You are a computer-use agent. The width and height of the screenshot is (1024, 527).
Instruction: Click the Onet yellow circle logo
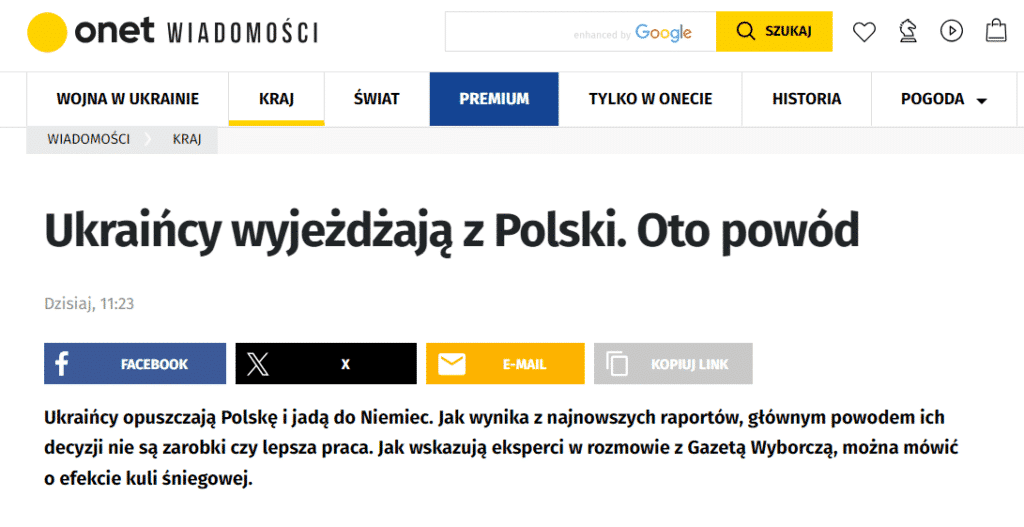point(47,32)
